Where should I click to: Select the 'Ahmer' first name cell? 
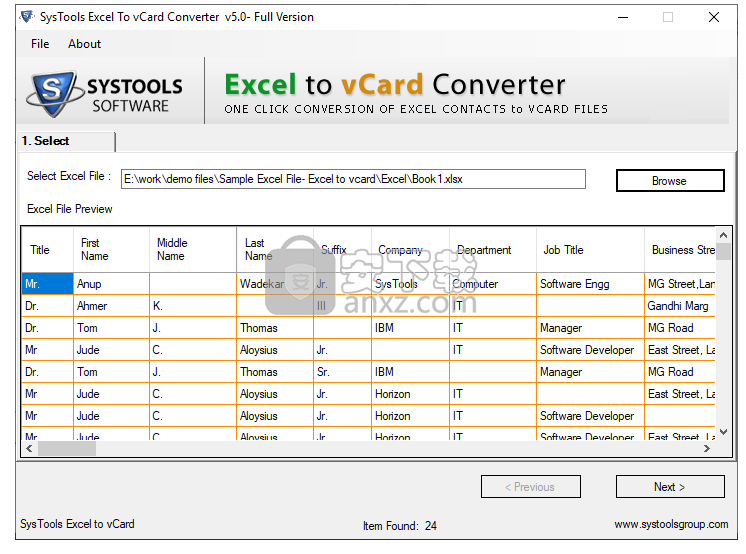tap(111, 306)
